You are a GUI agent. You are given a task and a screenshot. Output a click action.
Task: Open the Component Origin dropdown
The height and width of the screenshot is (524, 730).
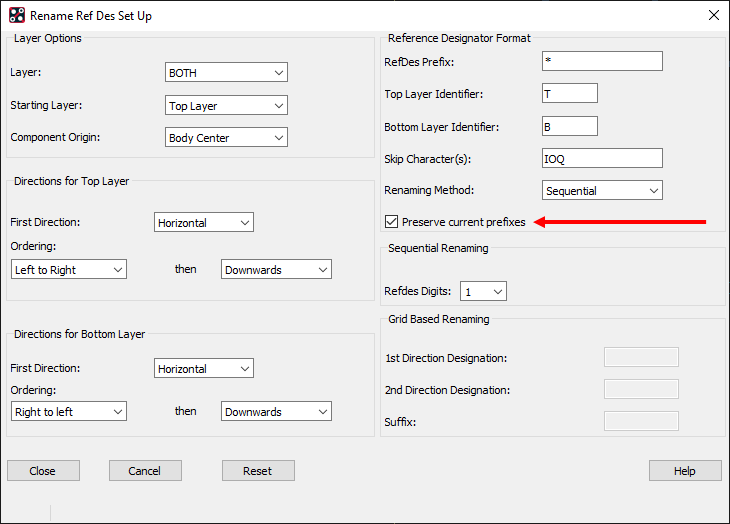[x=226, y=137]
